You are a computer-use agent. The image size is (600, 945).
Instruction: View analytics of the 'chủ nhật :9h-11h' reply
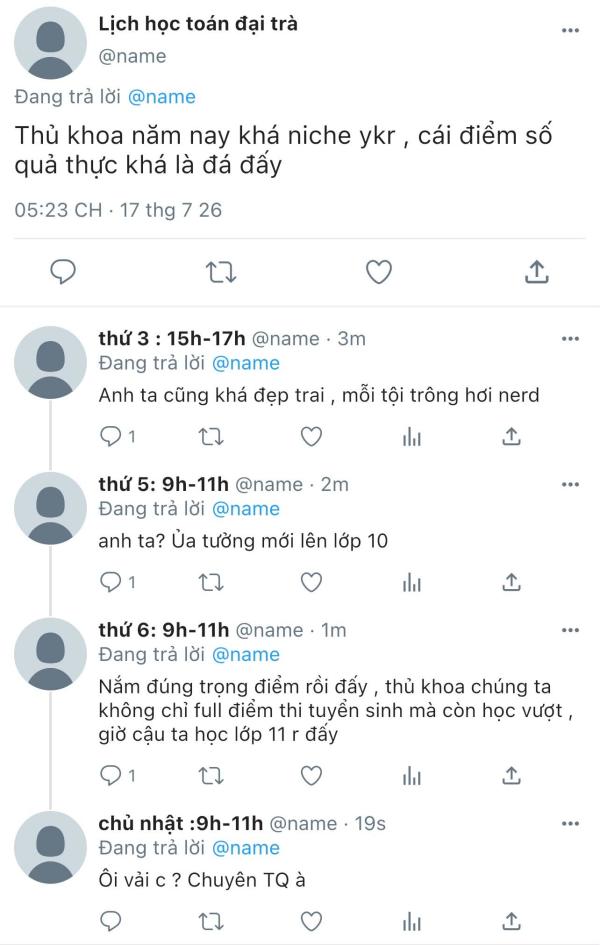pos(412,921)
